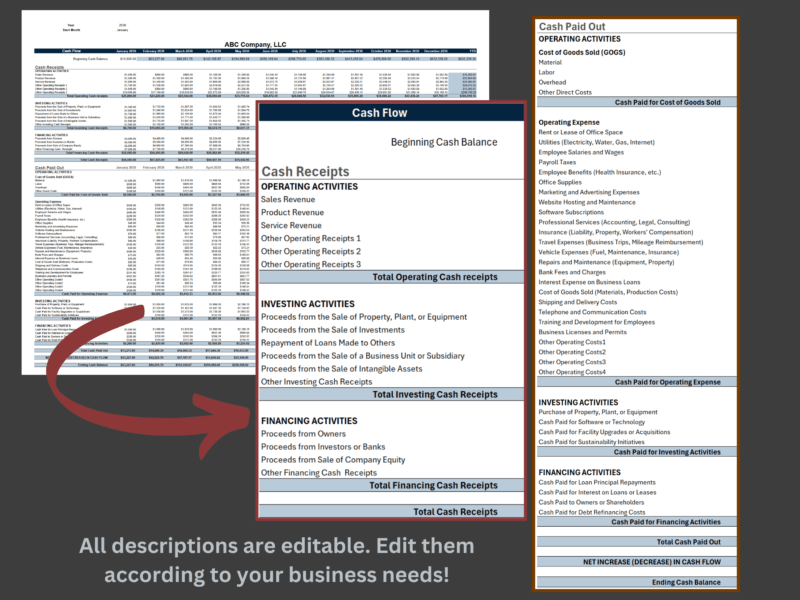This screenshot has width=800, height=600.
Task: Click the ABC Company, LLC spreadsheet title
Action: [x=255, y=44]
